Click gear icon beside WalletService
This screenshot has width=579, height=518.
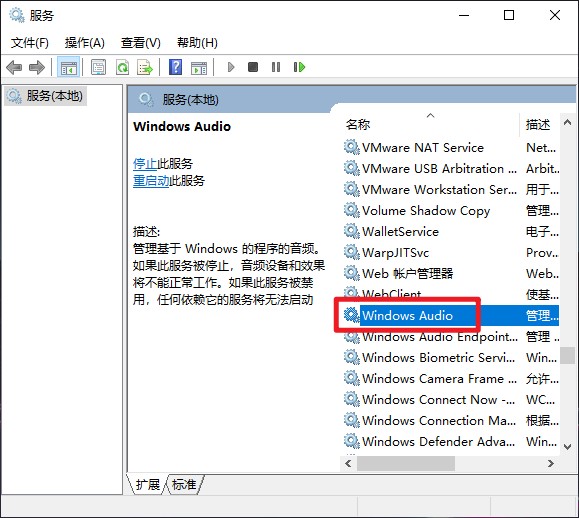pyautogui.click(x=351, y=231)
